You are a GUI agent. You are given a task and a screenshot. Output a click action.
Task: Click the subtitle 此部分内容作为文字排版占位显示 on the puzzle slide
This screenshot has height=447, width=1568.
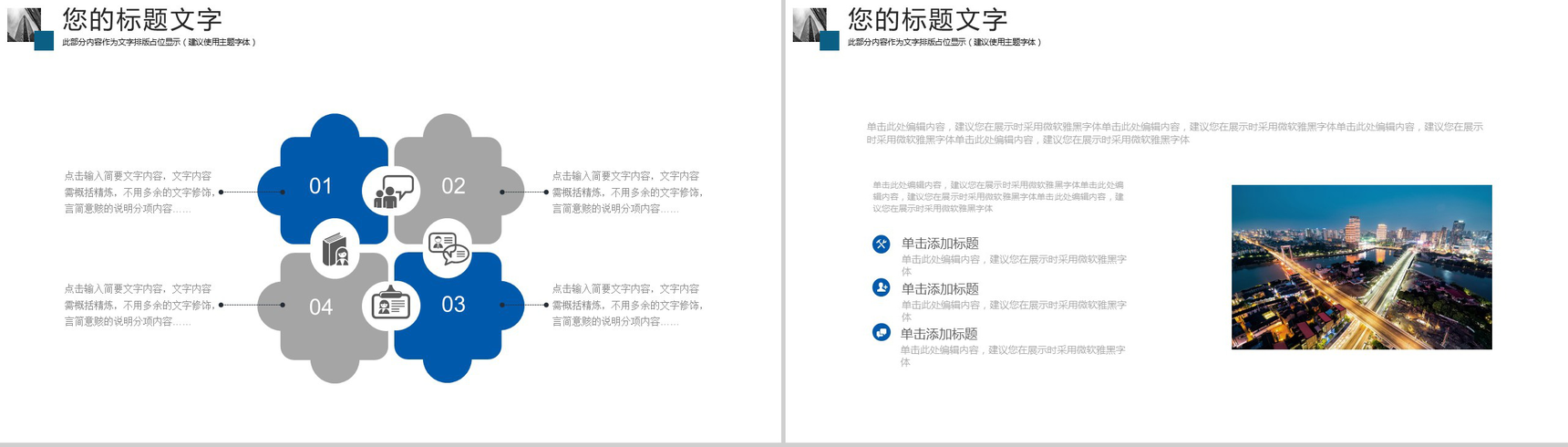point(159,42)
